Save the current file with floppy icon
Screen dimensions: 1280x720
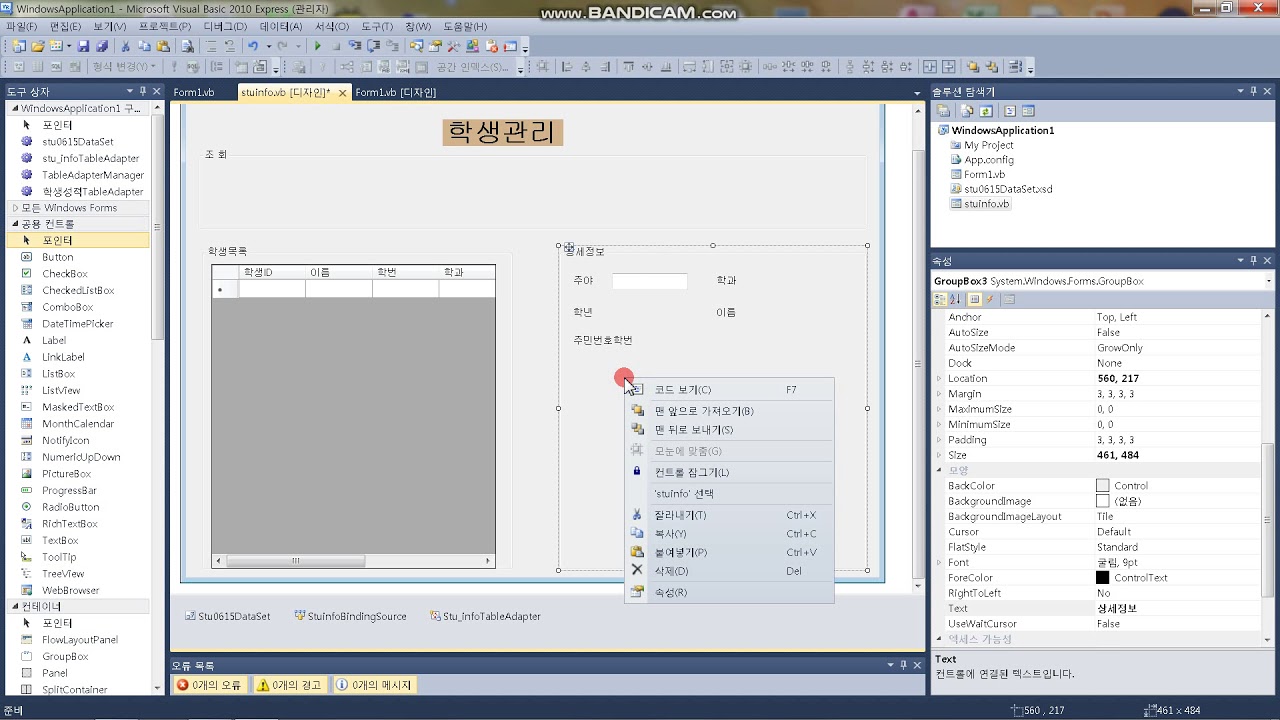pos(84,46)
